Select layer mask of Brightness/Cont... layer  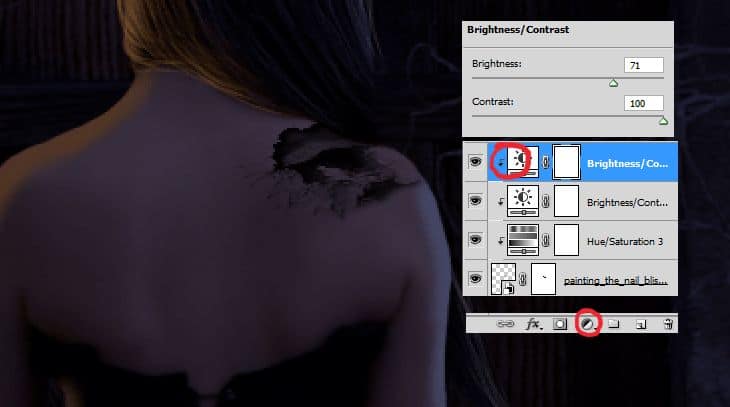pyautogui.click(x=566, y=201)
